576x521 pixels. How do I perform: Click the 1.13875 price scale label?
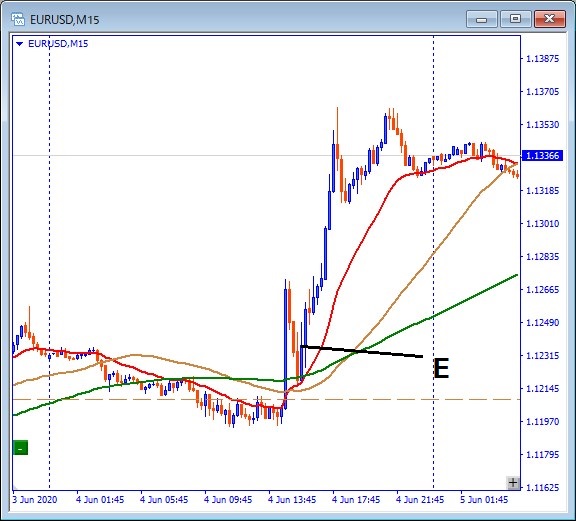click(543, 58)
